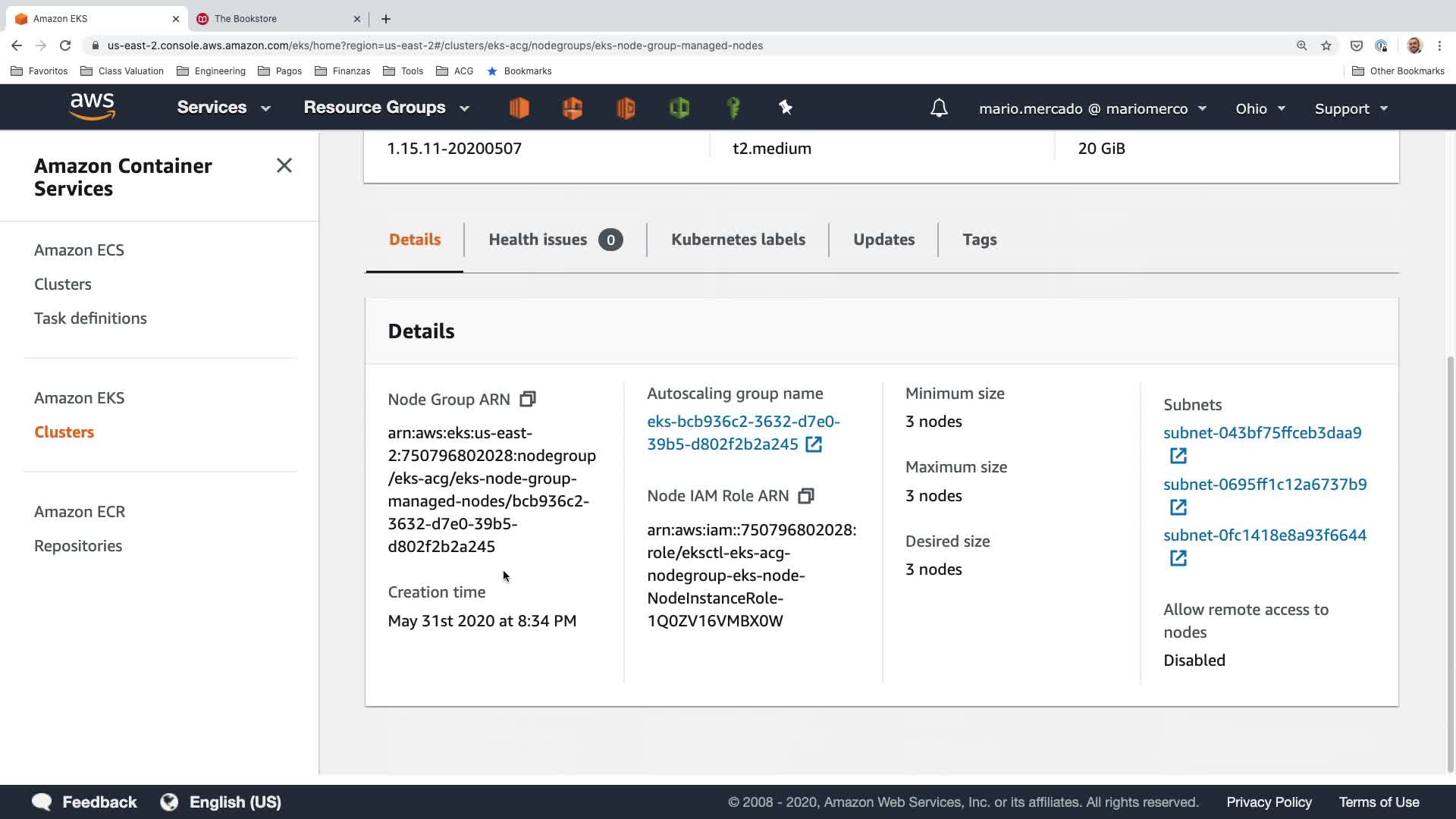This screenshot has height=819, width=1456.
Task: Open subnet-0695ff1c12a6737b9 link
Action: pyautogui.click(x=1264, y=485)
